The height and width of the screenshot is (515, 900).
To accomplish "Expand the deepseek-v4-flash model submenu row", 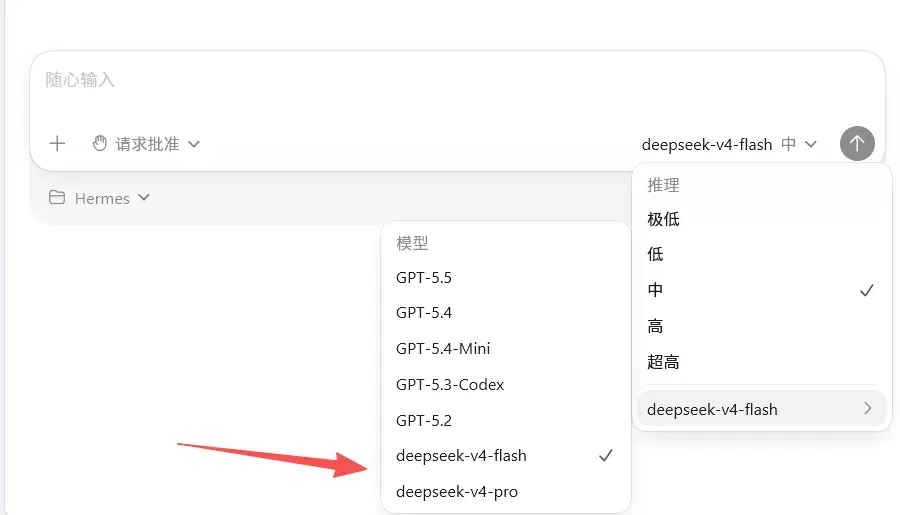I will pos(761,409).
